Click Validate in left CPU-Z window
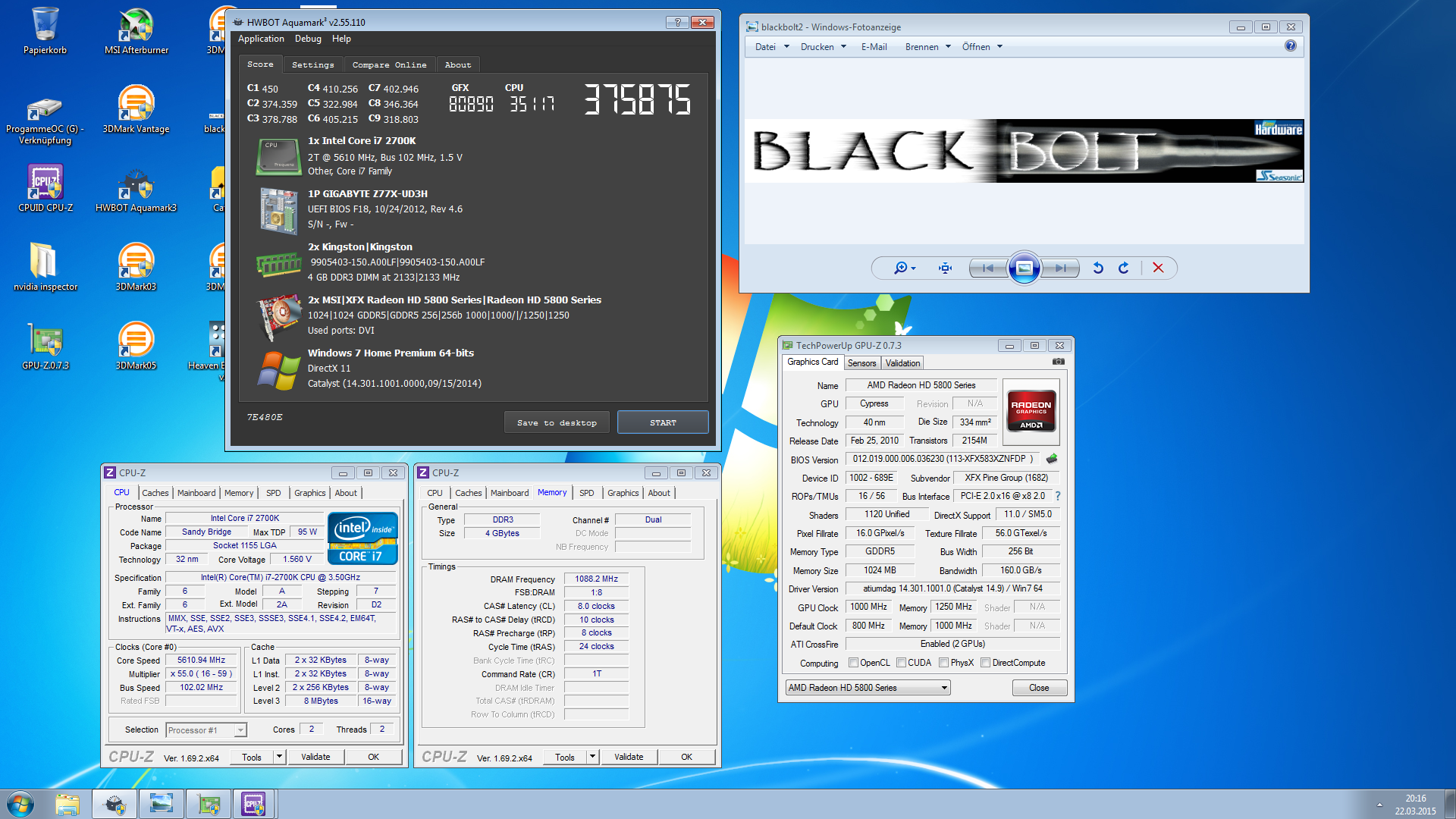 [315, 757]
